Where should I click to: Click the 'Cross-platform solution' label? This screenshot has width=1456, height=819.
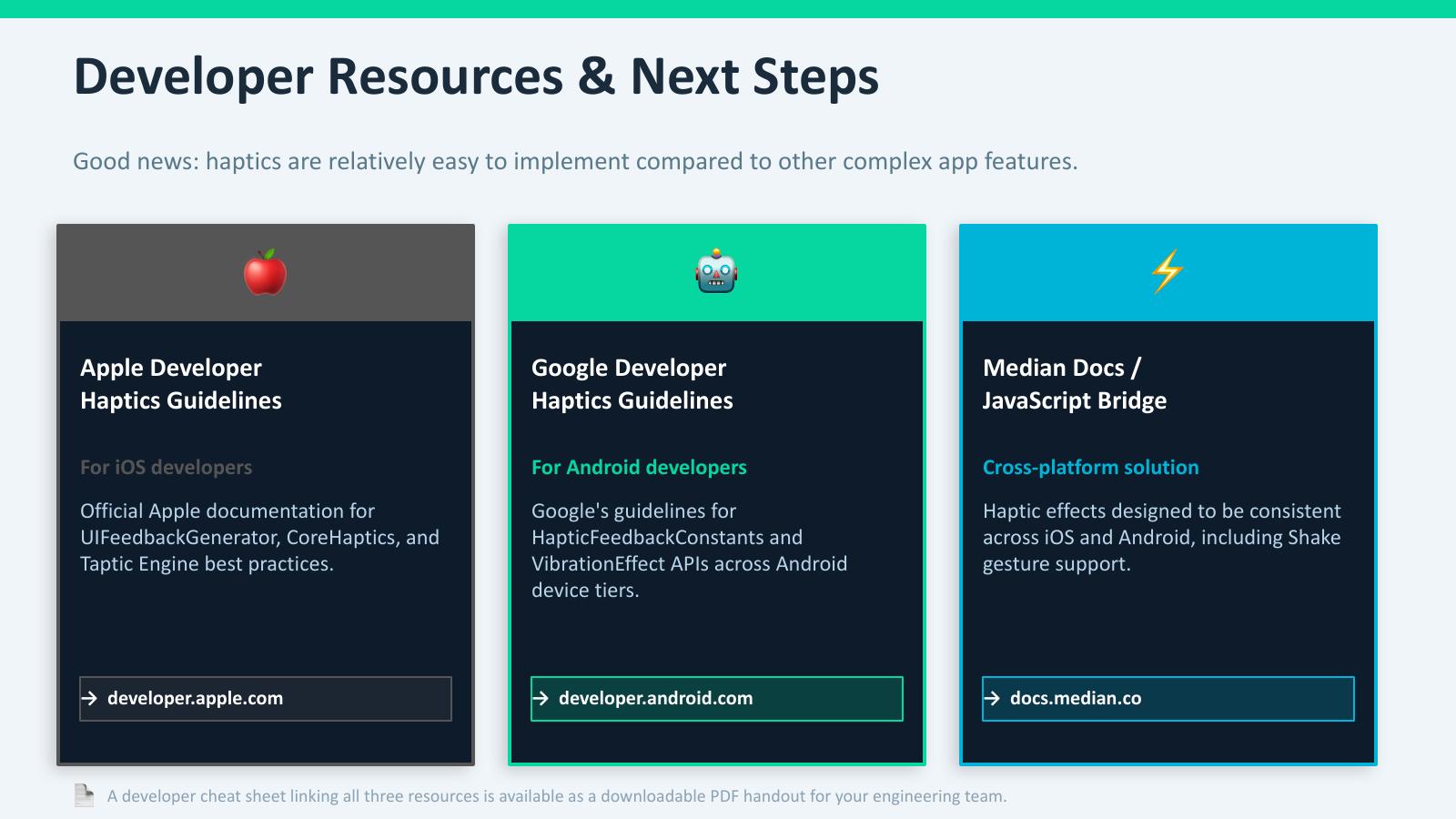click(x=1090, y=467)
